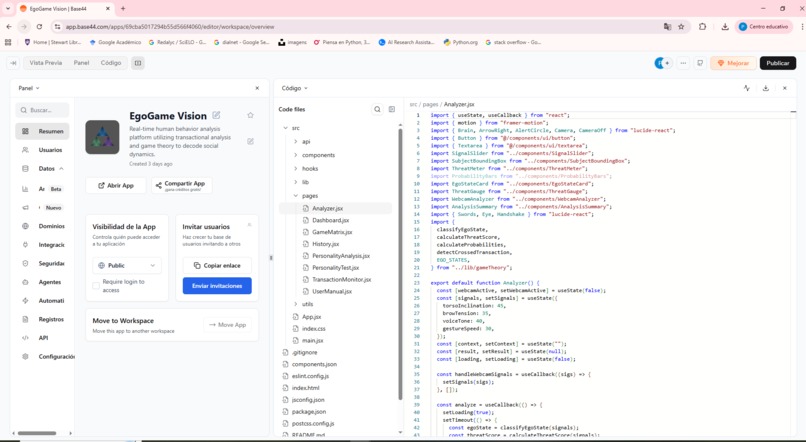Open Dashboard.jsx file
This screenshot has height=442, width=806.
(x=331, y=220)
